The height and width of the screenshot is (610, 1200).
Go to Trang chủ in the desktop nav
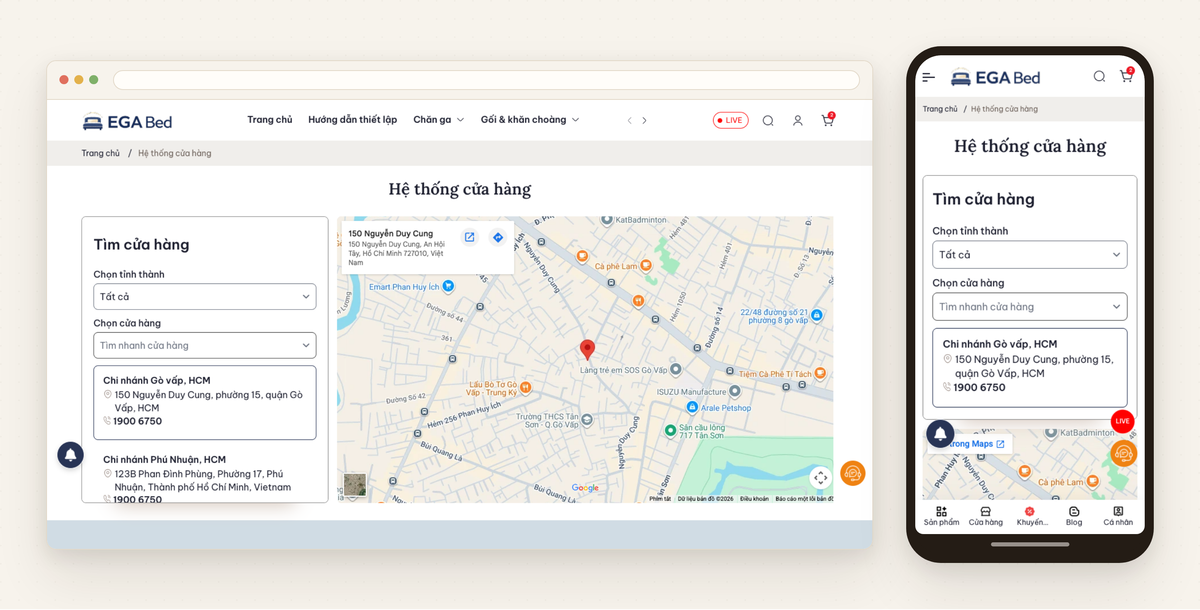[x=270, y=119]
